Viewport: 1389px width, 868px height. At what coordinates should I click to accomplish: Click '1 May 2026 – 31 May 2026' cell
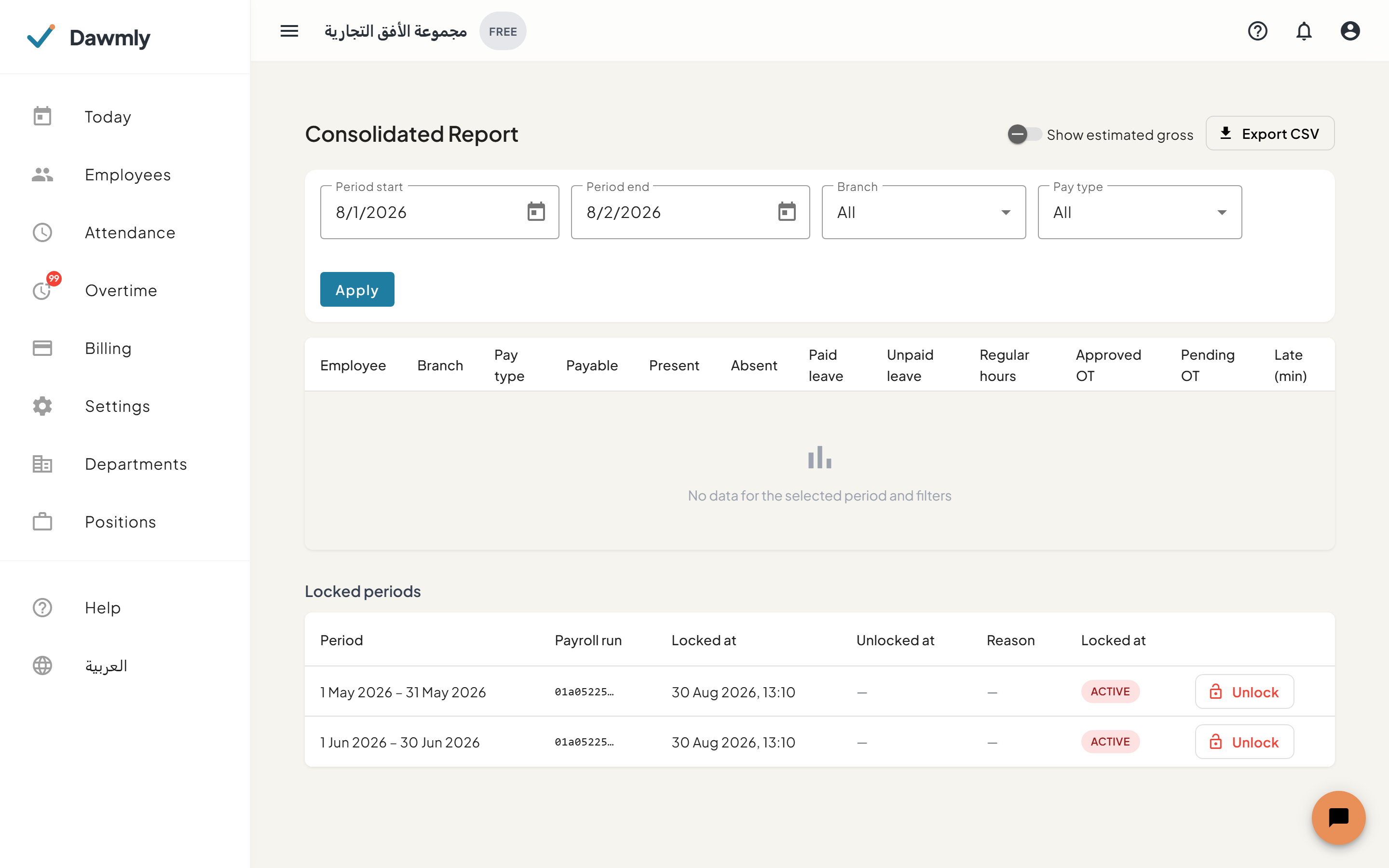click(403, 692)
